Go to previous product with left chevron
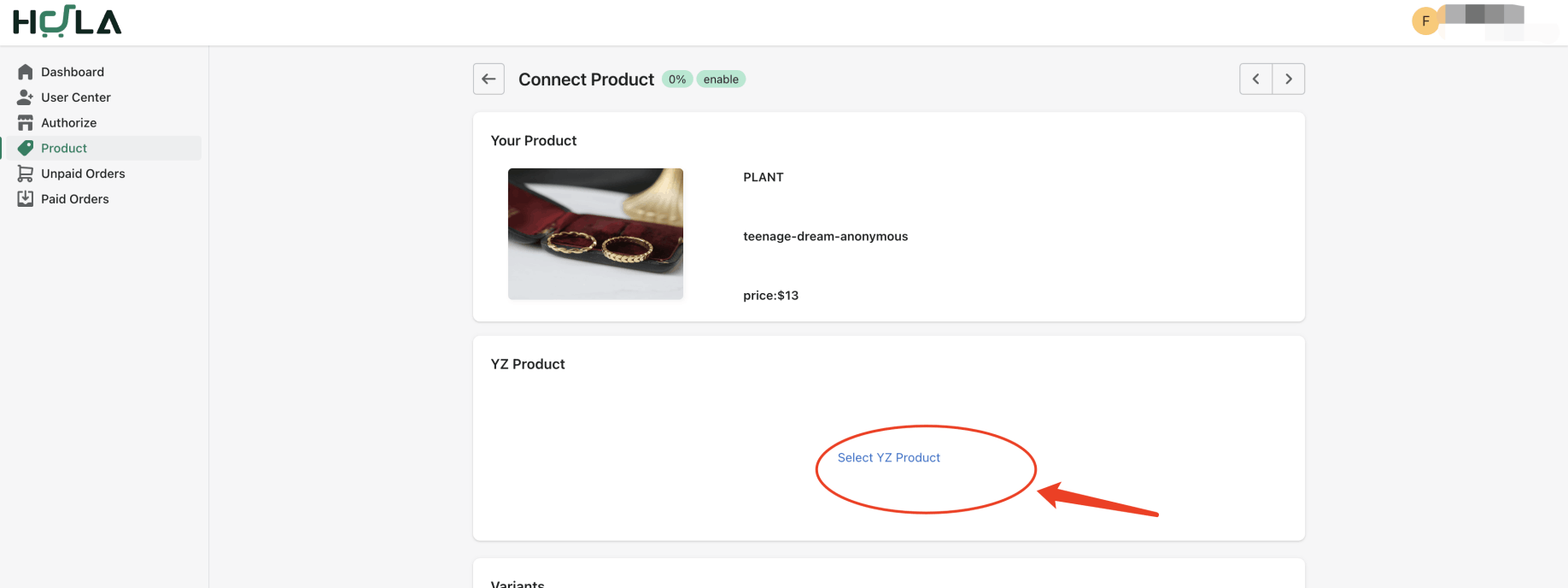The image size is (1568, 588). click(x=1255, y=79)
